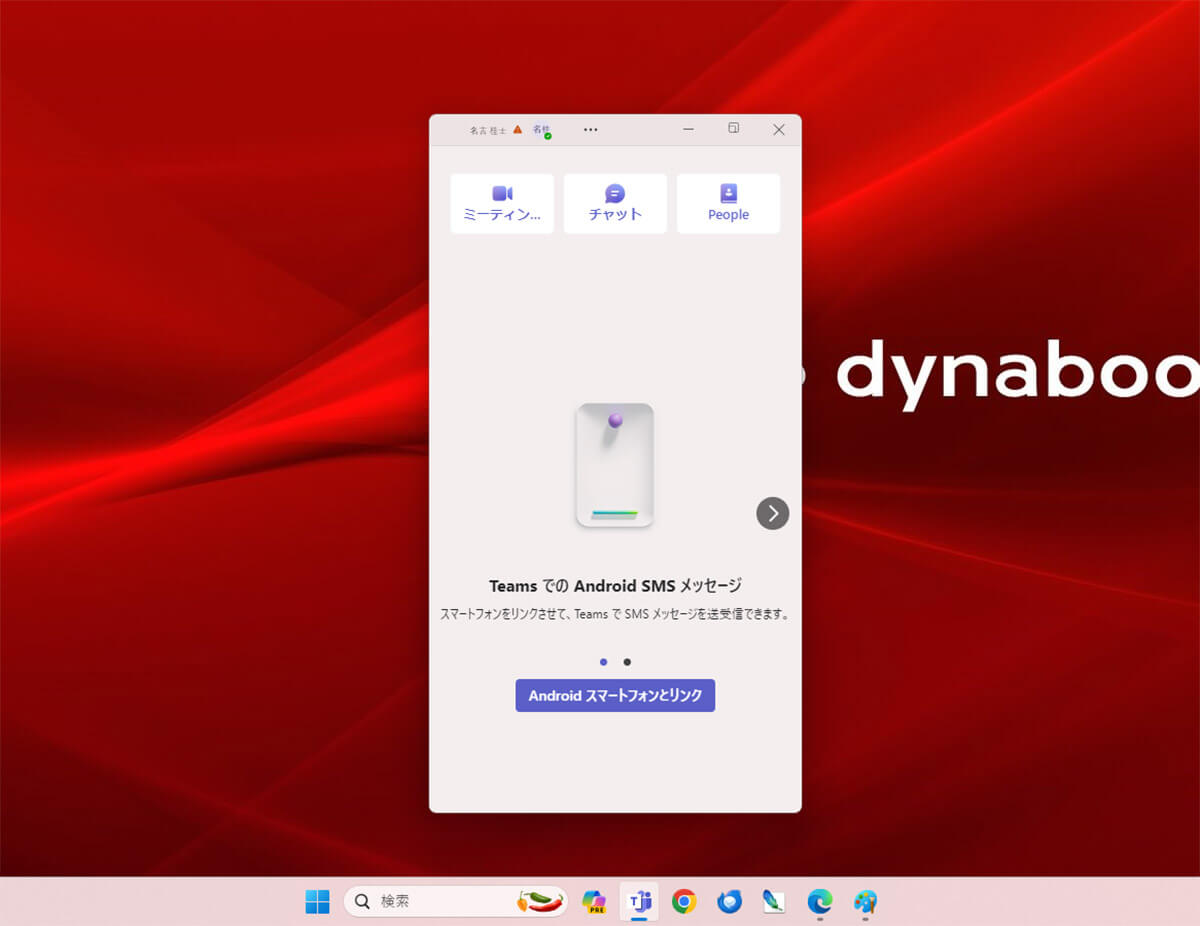Open the feather quill app in taskbar
Screen dimensions: 1200x926
click(774, 902)
